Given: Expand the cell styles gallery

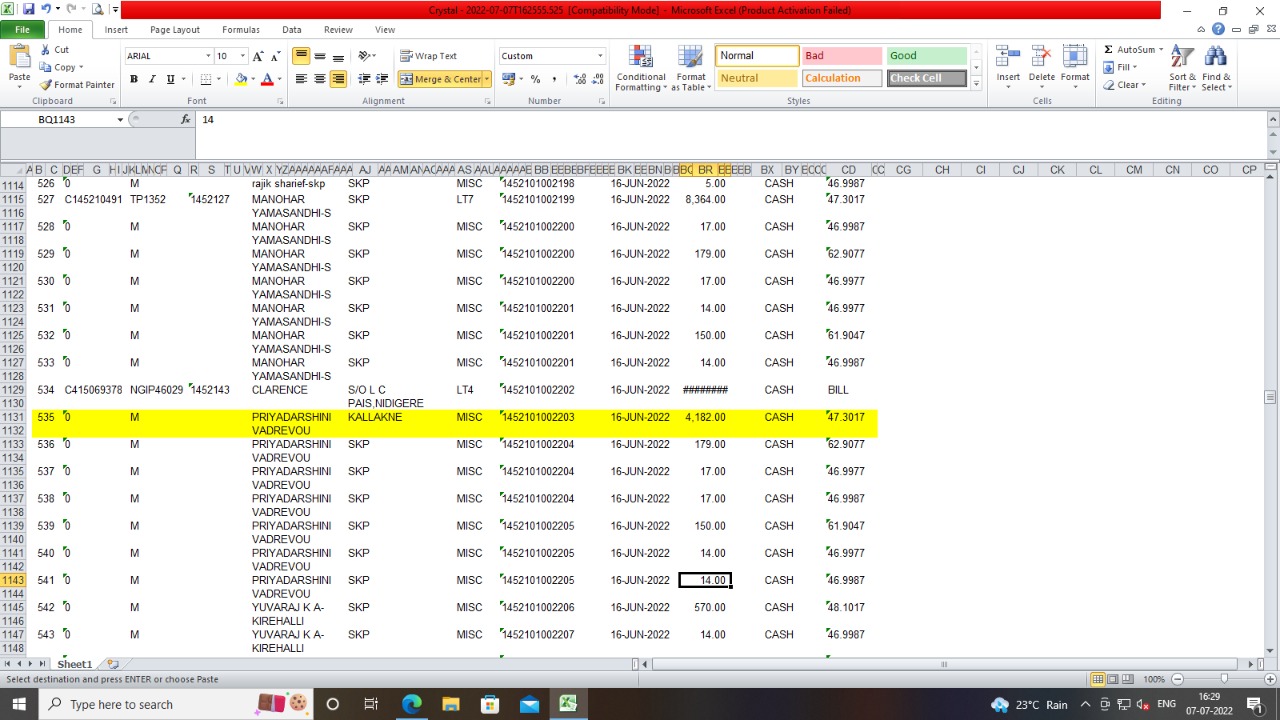Looking at the screenshot, I should [976, 84].
